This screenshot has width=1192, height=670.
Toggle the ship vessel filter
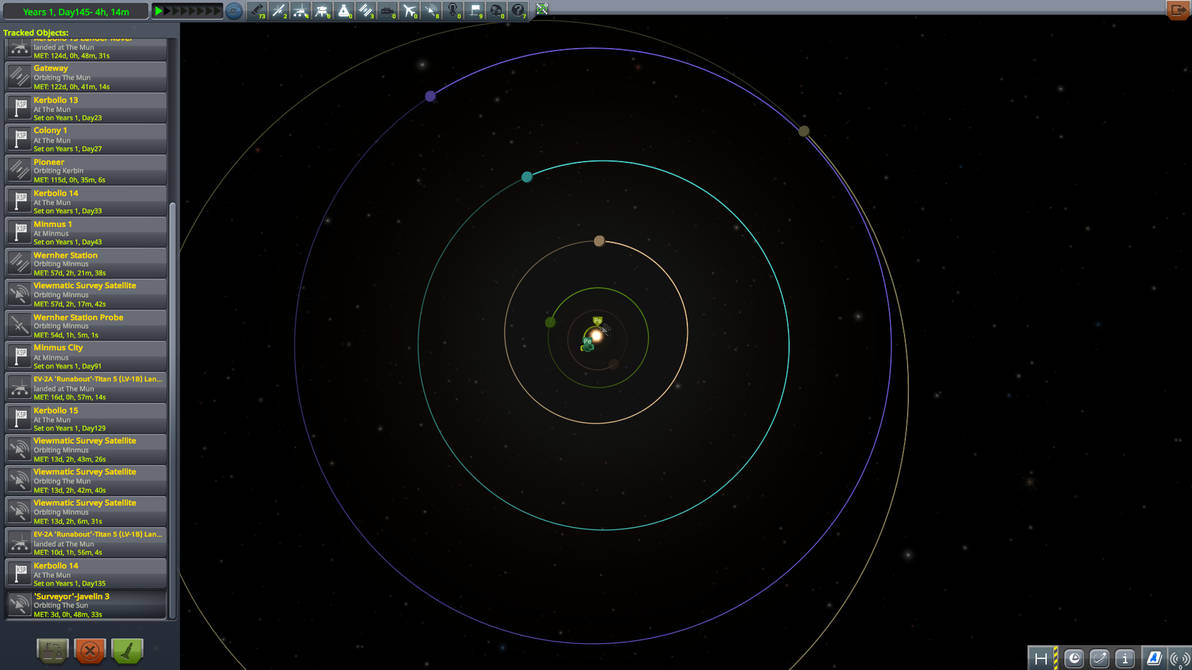coord(344,11)
